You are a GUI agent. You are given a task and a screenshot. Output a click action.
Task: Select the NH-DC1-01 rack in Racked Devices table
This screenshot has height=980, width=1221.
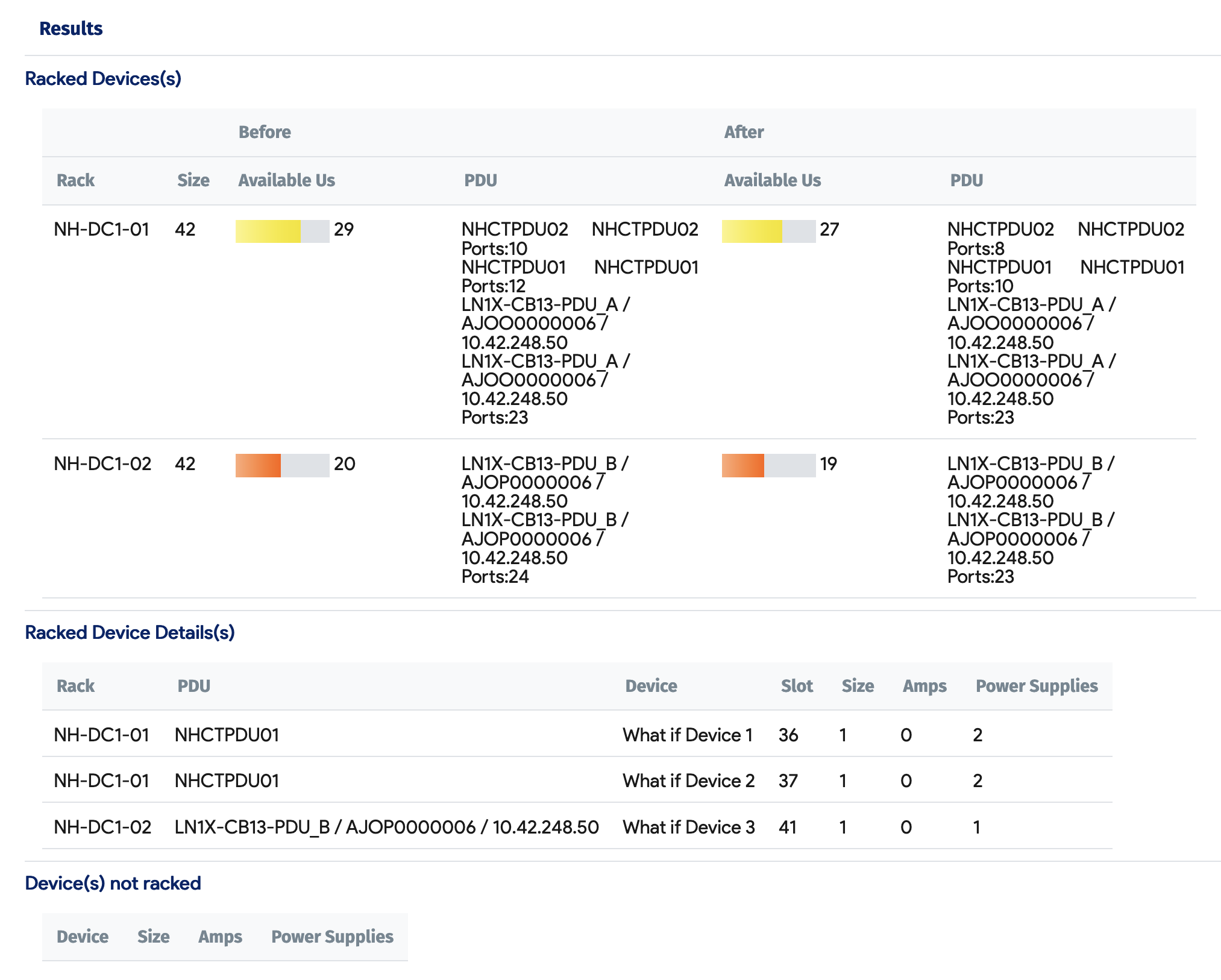101,229
